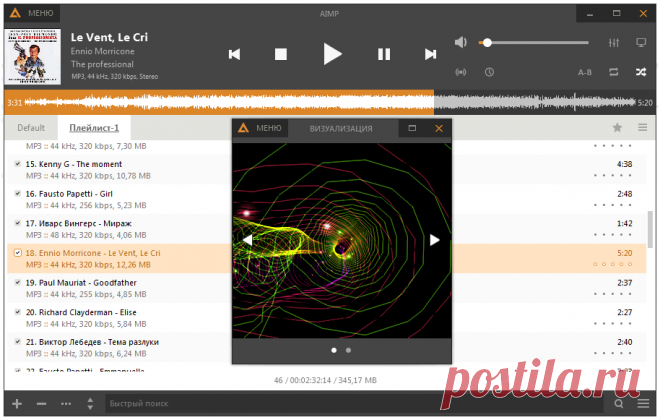Select second visualization page dot
This screenshot has width=660, height=420.
tap(348, 350)
